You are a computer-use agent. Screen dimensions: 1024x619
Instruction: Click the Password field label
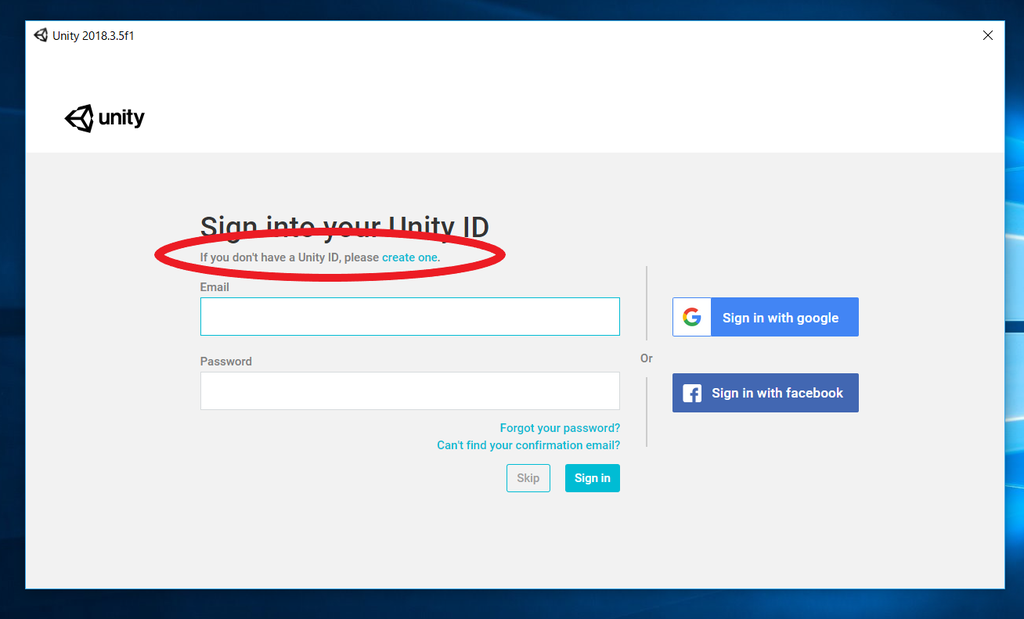tap(225, 362)
